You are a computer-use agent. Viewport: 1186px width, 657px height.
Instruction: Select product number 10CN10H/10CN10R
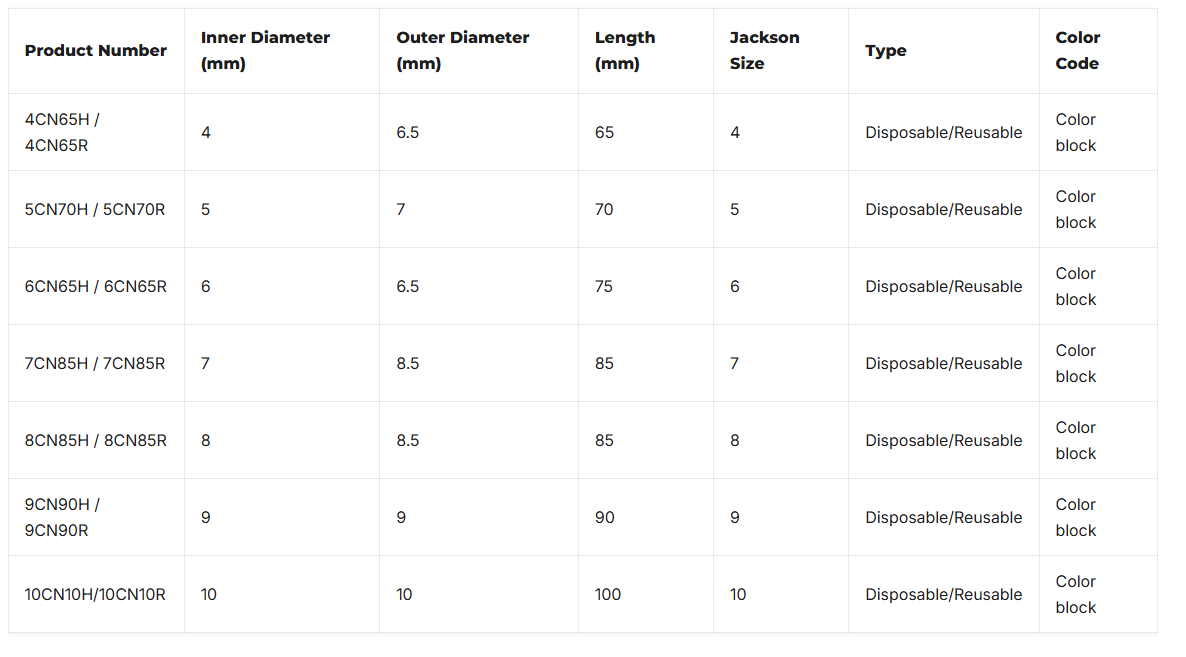[x=95, y=595]
